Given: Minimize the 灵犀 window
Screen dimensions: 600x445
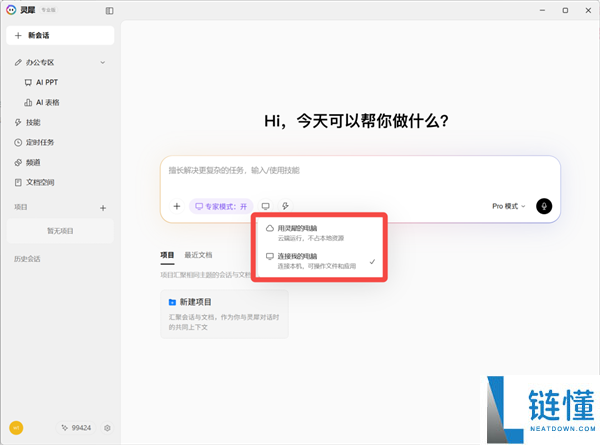Looking at the screenshot, I should point(542,10).
